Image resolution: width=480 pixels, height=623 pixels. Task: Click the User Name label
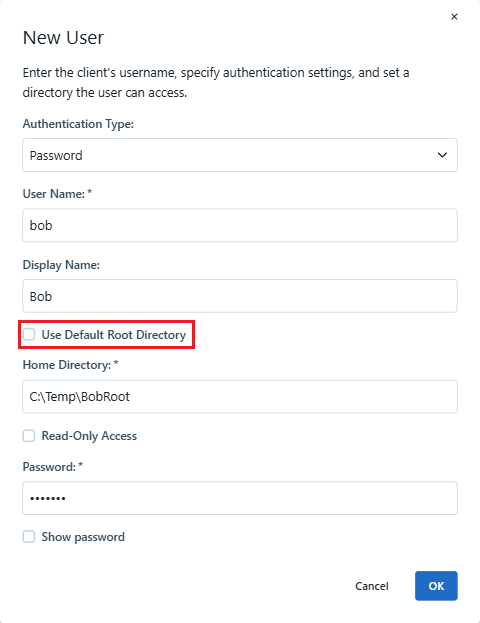click(x=57, y=194)
